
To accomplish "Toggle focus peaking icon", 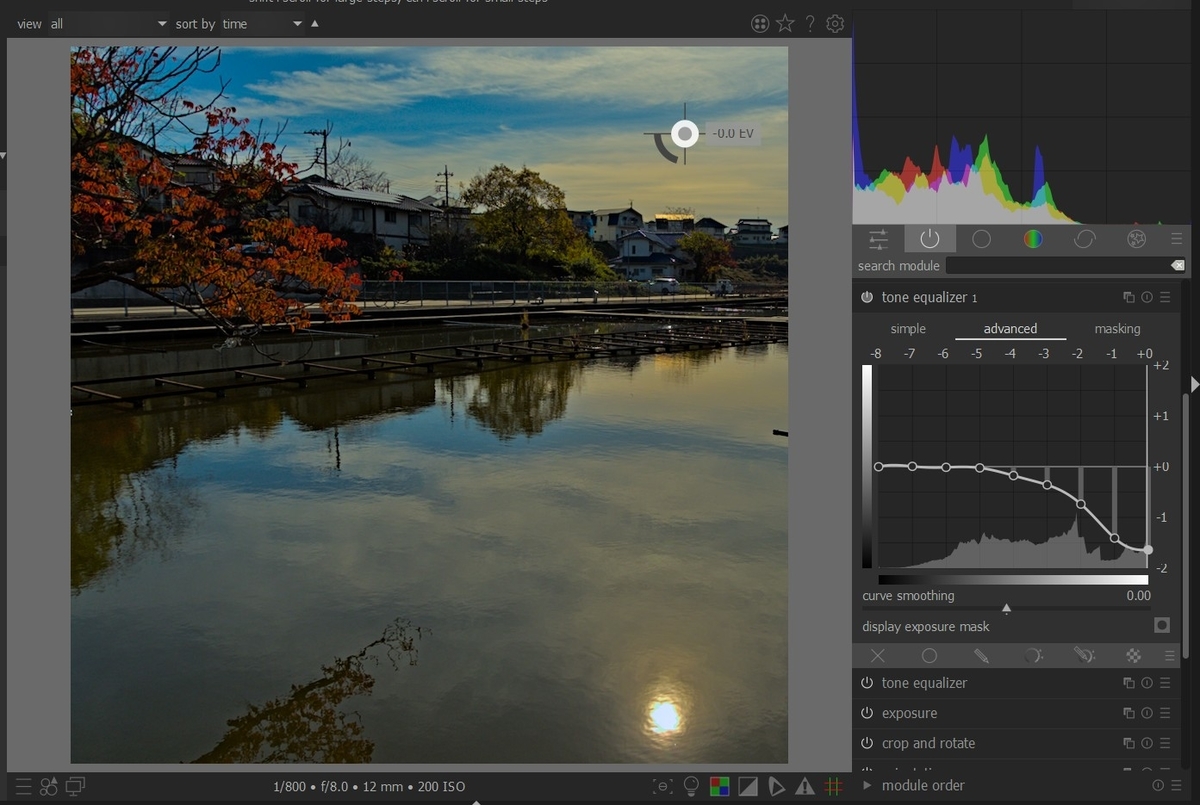I will pos(662,787).
